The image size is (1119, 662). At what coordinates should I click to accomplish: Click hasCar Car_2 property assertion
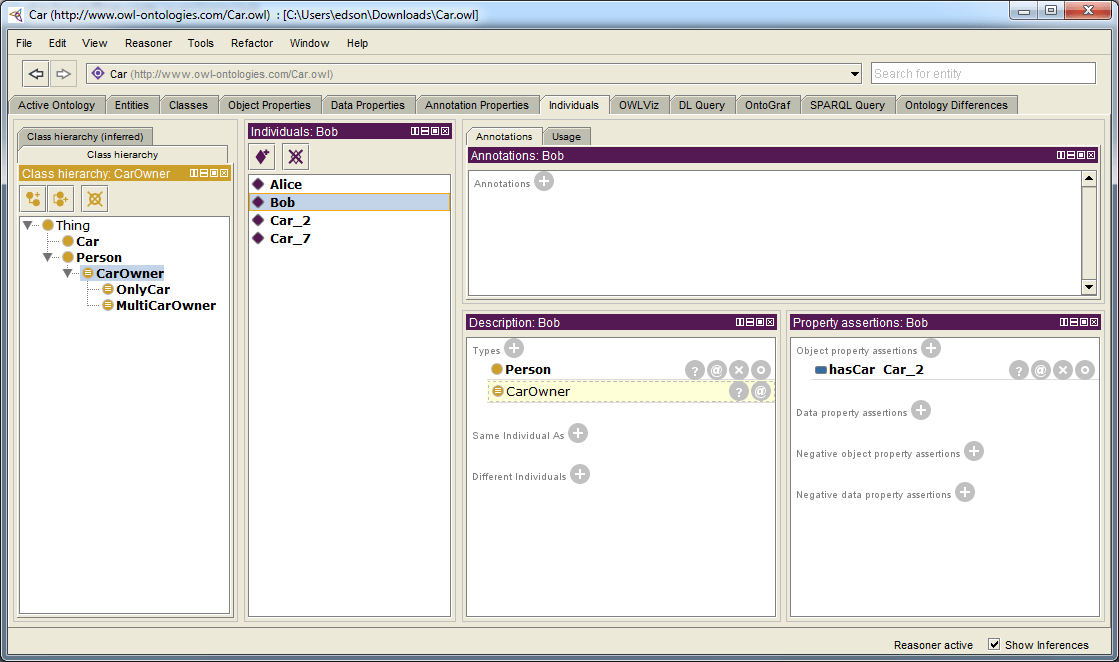[x=876, y=370]
